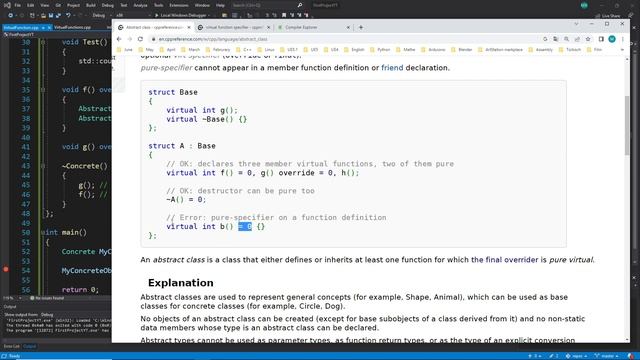Open the Linux bookmarks folder
Viewport: 640px width, 360px height.
(266, 50)
